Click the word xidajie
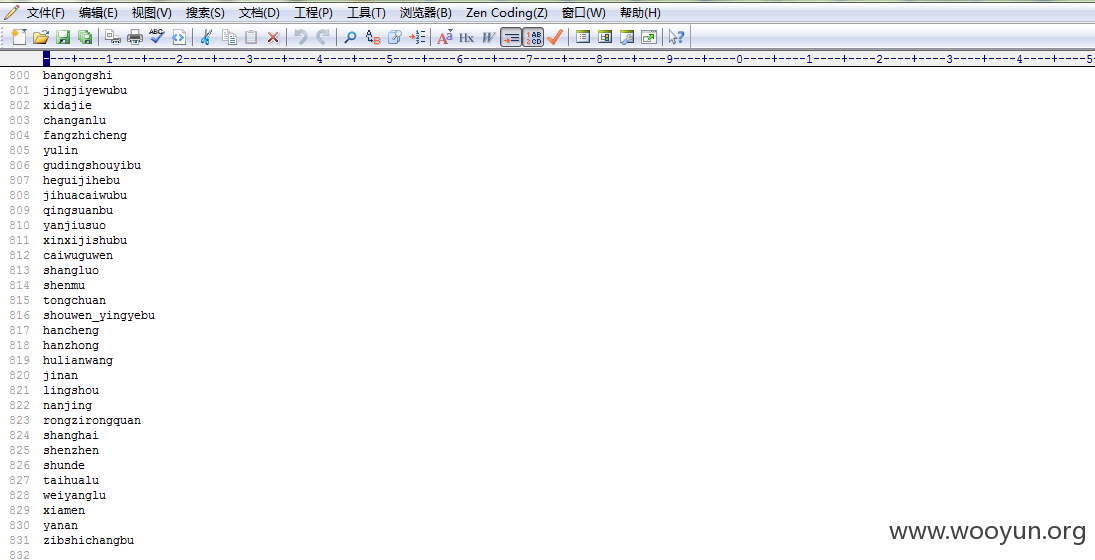 pos(67,105)
